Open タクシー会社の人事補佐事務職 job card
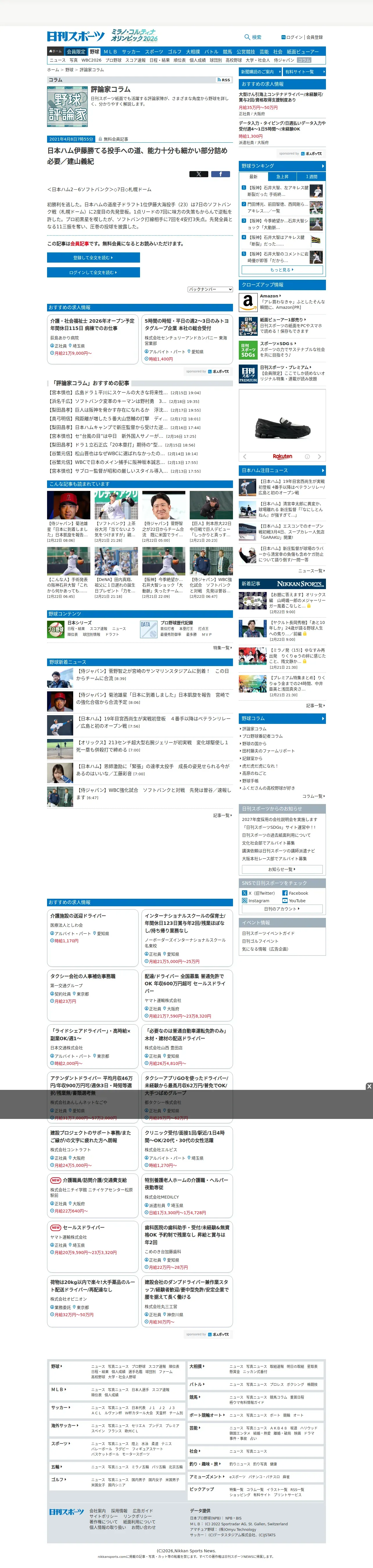This screenshot has width=373, height=1568. [92, 996]
